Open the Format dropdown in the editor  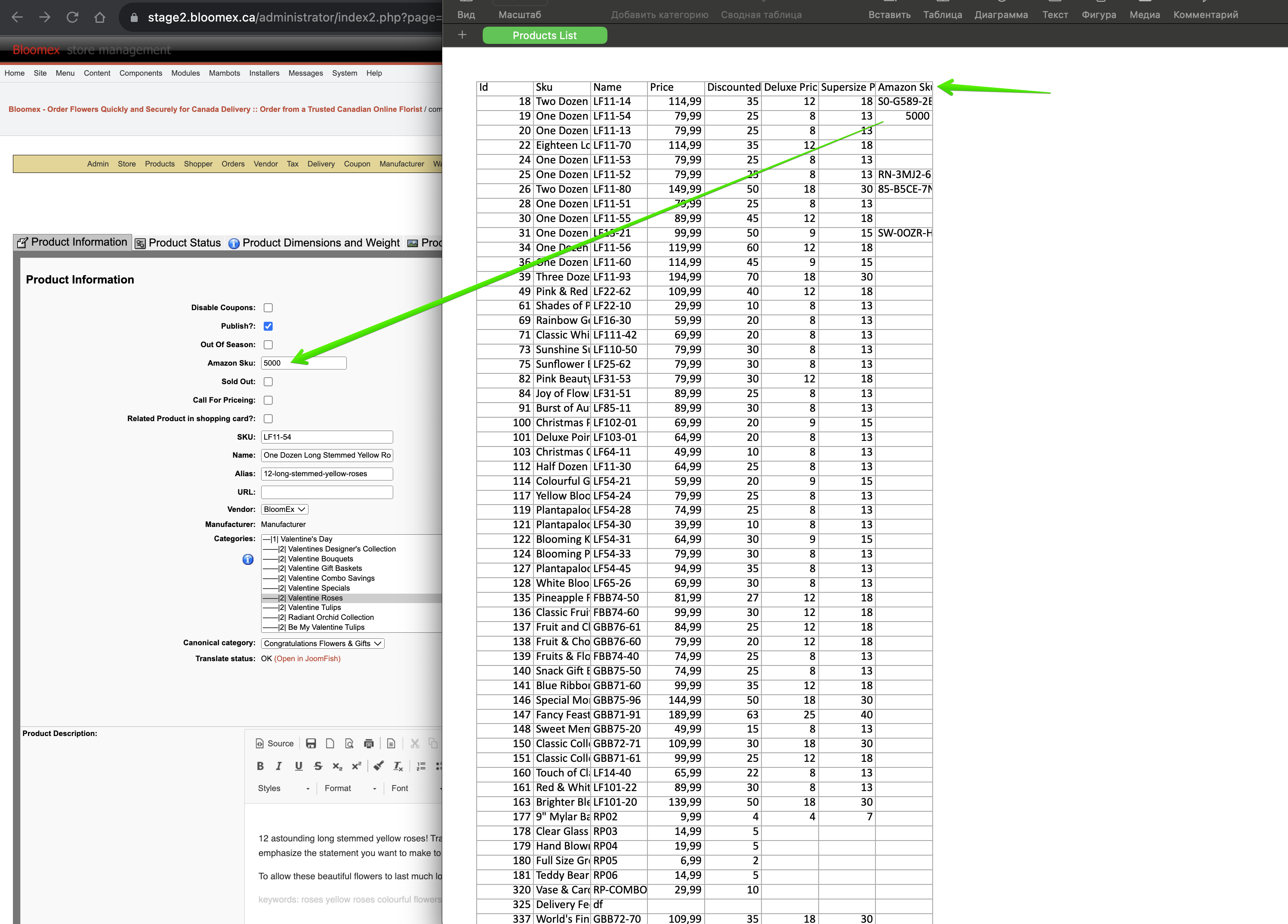click(350, 788)
